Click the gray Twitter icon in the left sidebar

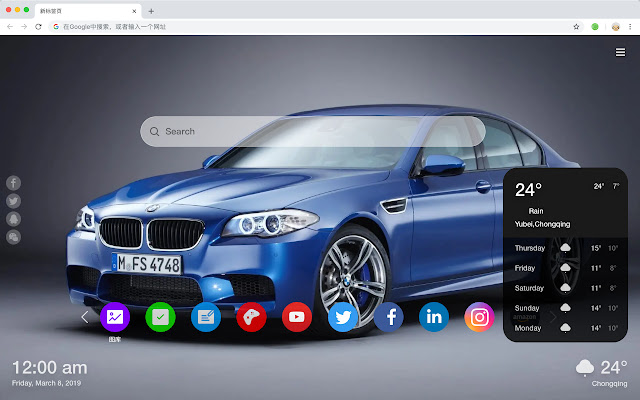click(13, 201)
